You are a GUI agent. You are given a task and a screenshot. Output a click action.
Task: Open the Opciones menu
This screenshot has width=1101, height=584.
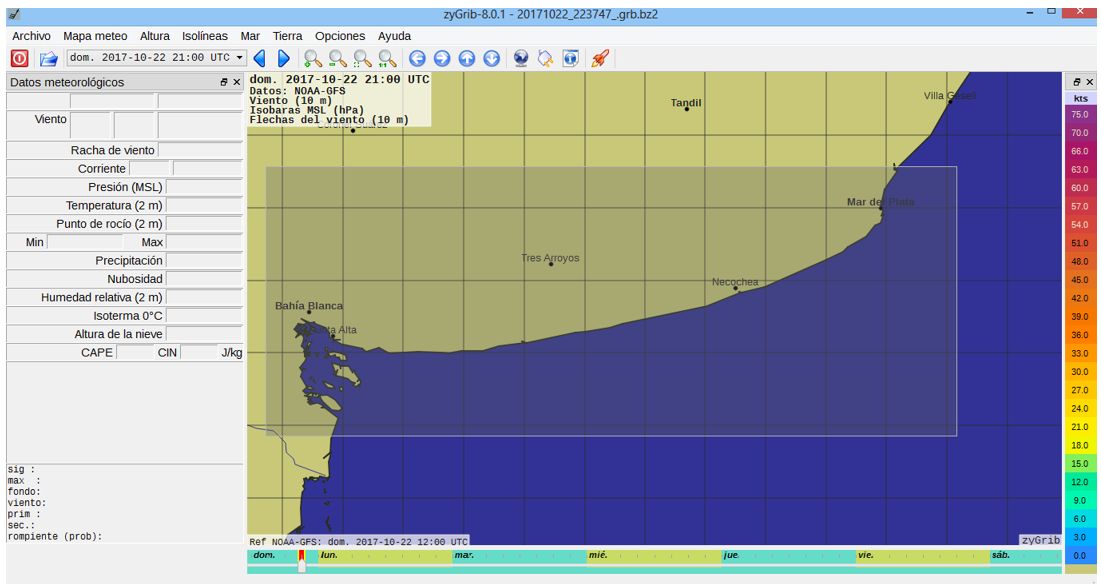[340, 36]
